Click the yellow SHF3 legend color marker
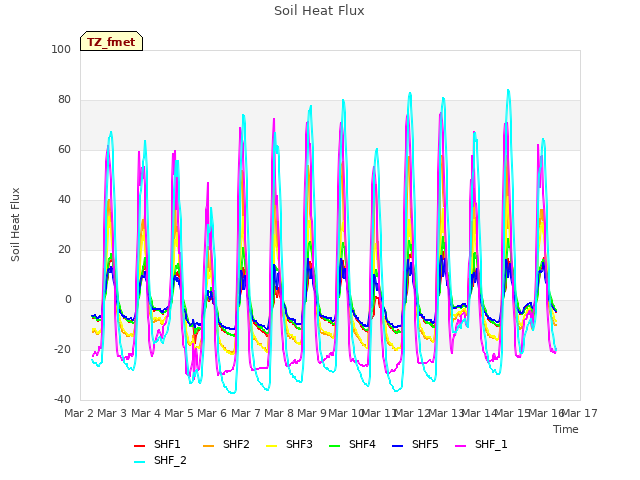 pyautogui.click(x=271, y=446)
